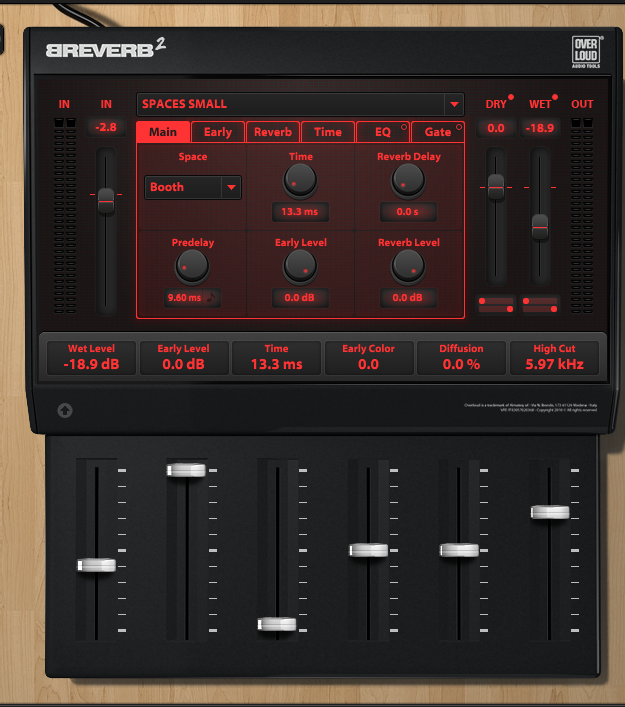Viewport: 625px width, 707px height.
Task: Select the Time tab
Action: point(328,132)
